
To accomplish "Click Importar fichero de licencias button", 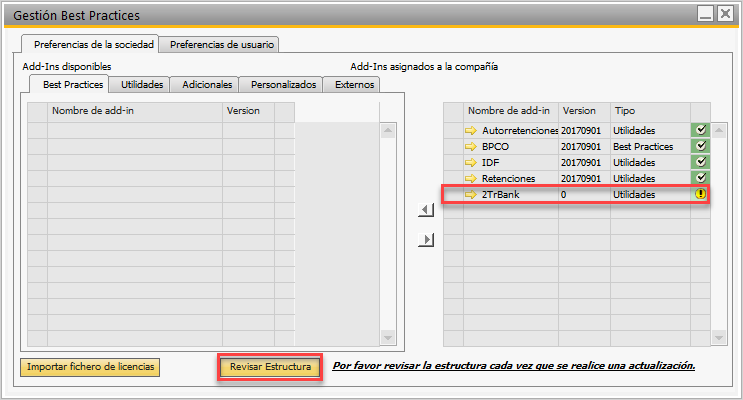I will [x=90, y=367].
